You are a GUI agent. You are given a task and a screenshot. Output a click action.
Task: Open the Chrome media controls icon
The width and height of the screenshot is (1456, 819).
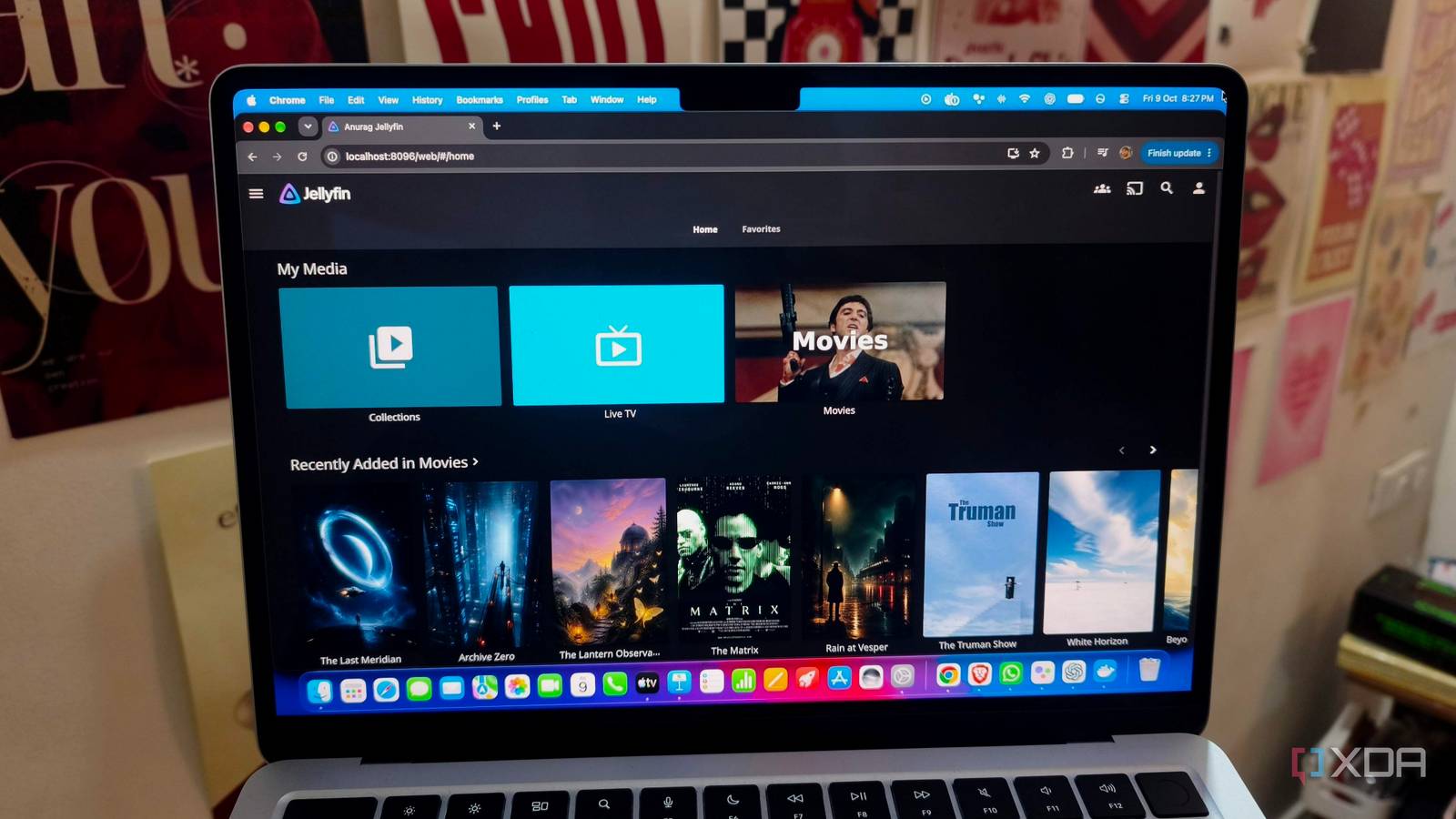tap(1102, 153)
